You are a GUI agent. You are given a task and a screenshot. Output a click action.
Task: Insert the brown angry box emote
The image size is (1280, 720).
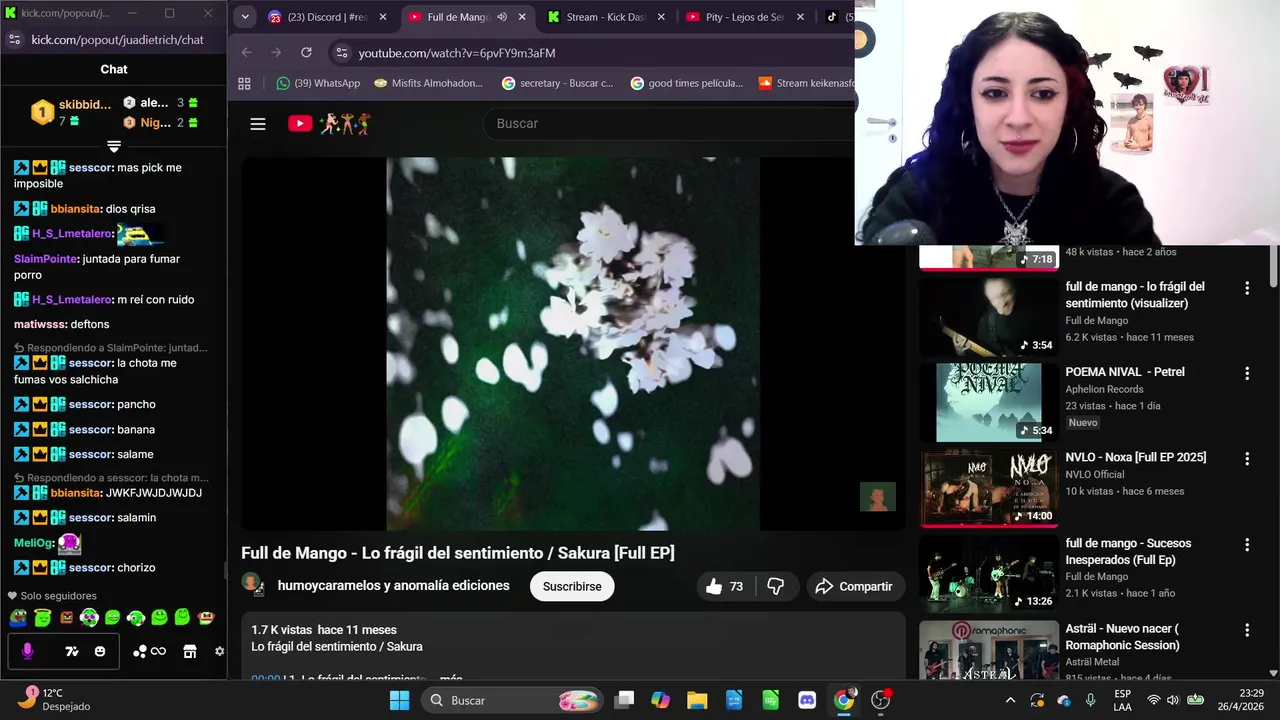[x=66, y=618]
